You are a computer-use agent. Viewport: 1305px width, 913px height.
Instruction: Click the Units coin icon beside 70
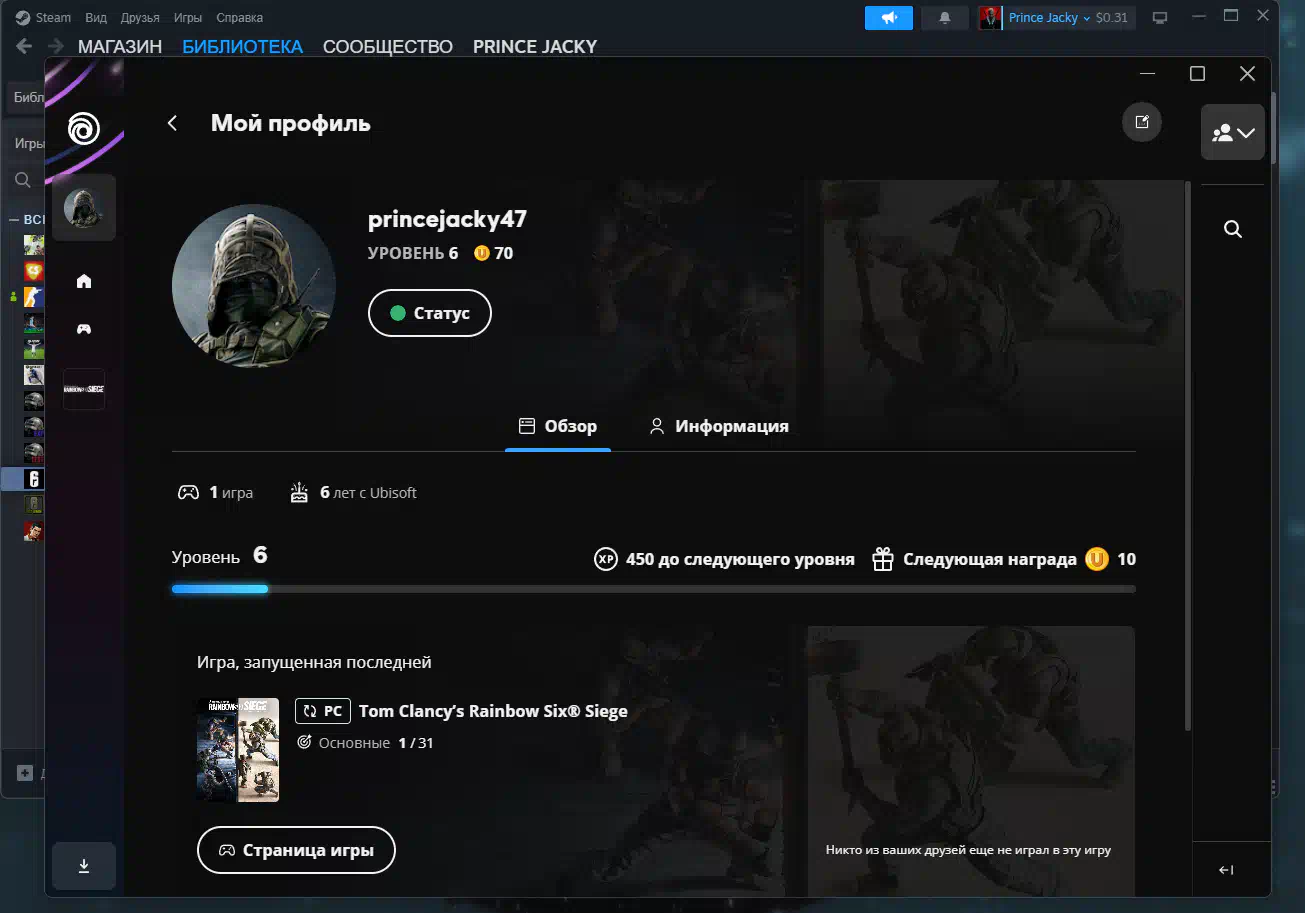[482, 253]
